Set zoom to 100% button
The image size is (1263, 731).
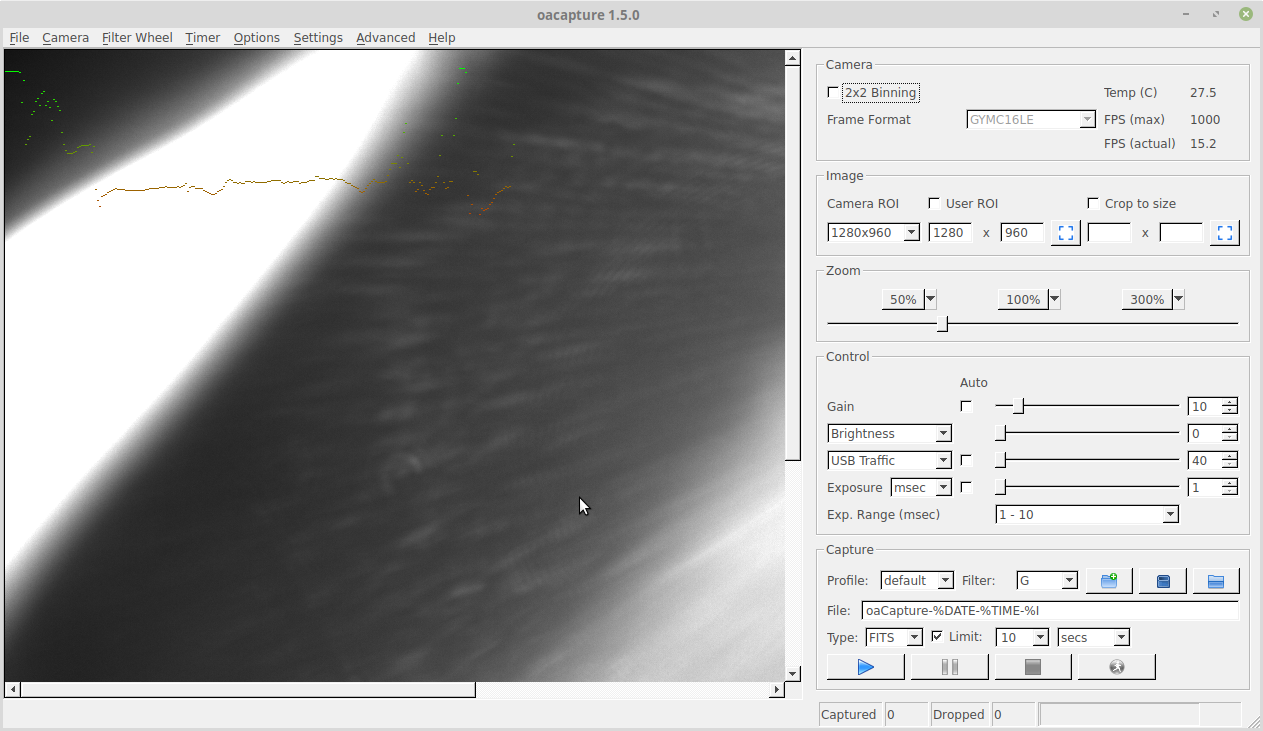(1023, 299)
